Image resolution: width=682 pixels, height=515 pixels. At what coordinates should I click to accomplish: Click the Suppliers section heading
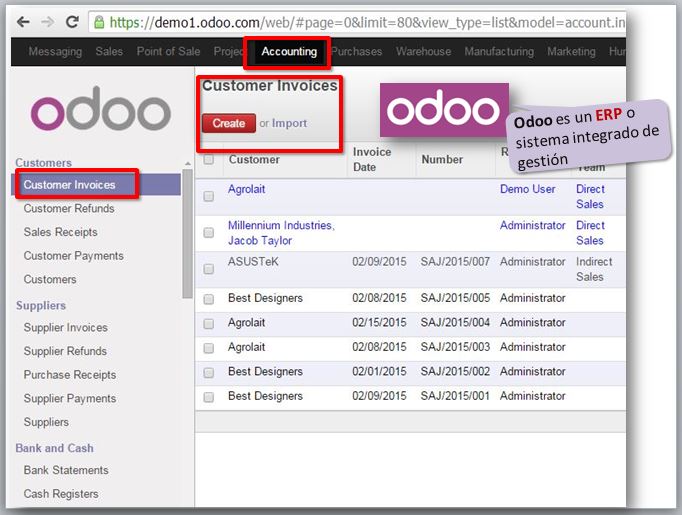[x=41, y=306]
